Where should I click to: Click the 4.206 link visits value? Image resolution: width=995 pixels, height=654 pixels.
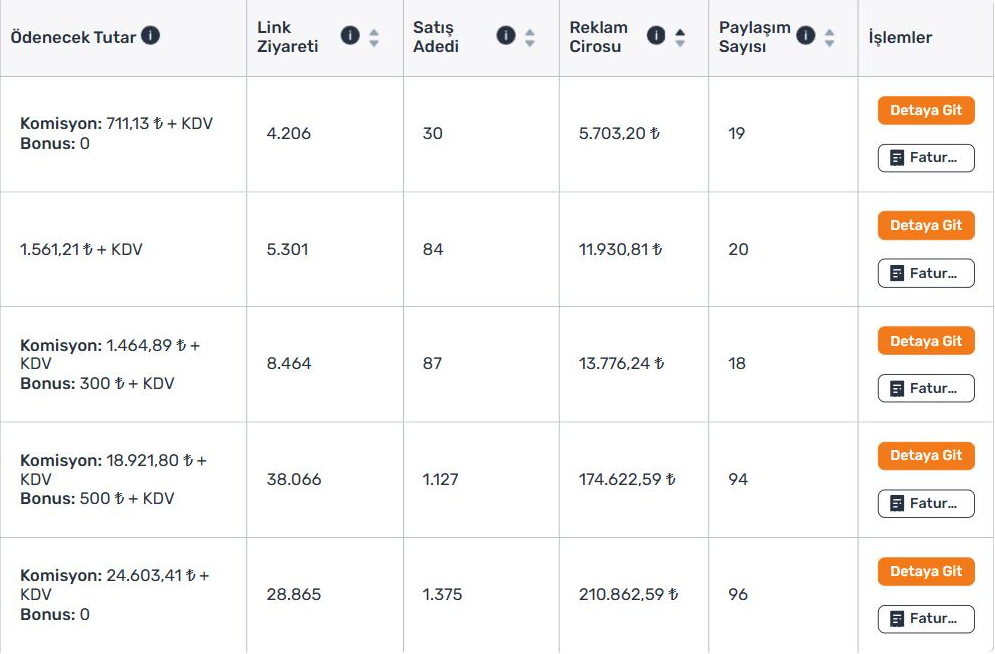coord(289,134)
